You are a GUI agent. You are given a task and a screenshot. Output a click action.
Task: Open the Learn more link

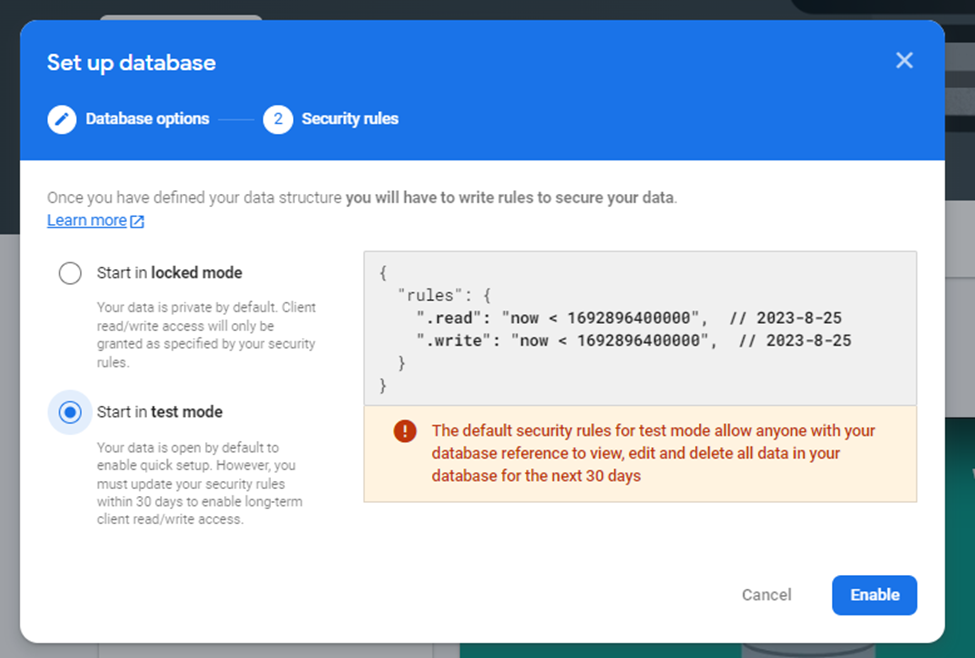[x=87, y=221]
